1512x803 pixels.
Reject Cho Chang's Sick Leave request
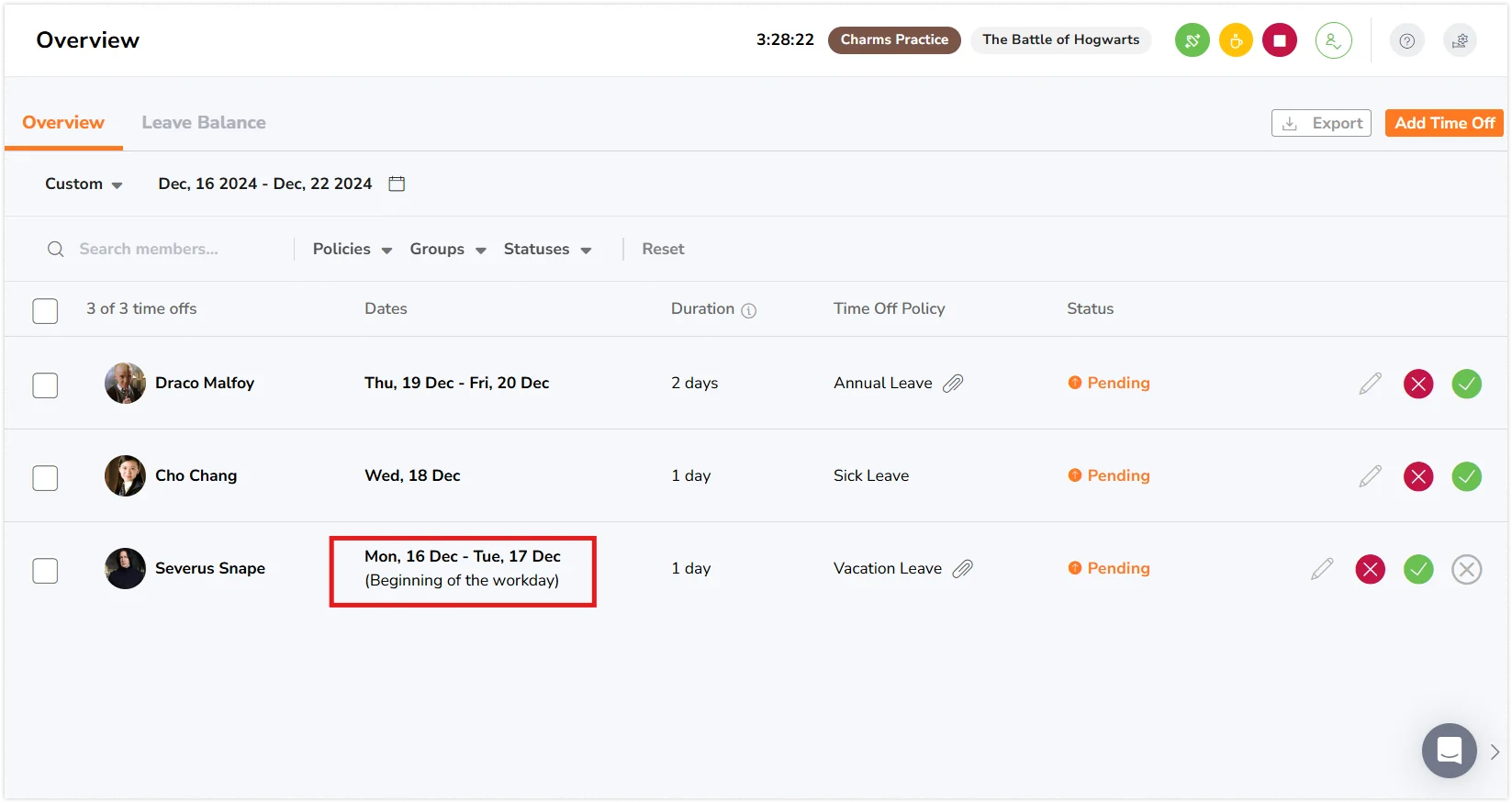1418,476
